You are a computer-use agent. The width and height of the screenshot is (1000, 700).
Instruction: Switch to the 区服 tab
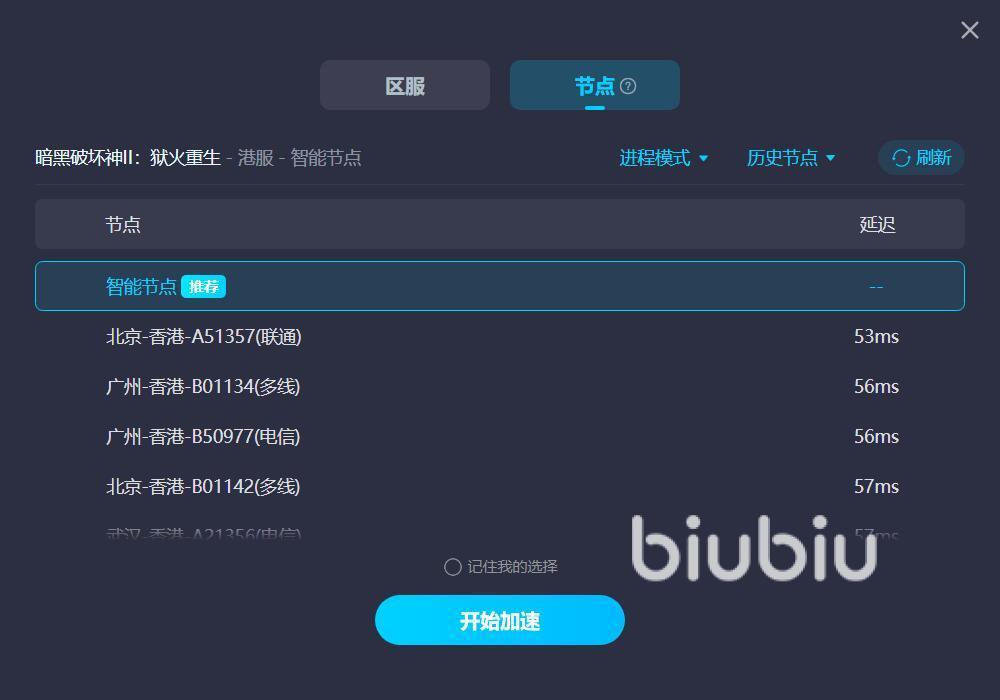(405, 85)
